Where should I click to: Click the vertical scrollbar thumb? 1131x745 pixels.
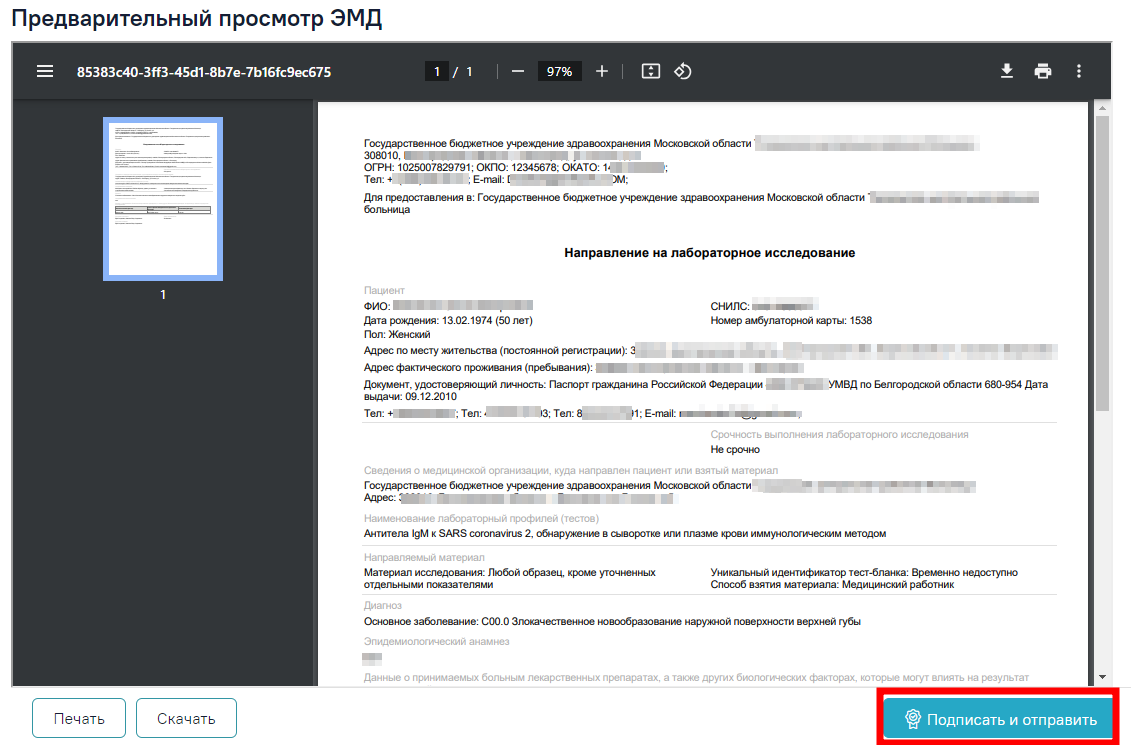pyautogui.click(x=1101, y=263)
